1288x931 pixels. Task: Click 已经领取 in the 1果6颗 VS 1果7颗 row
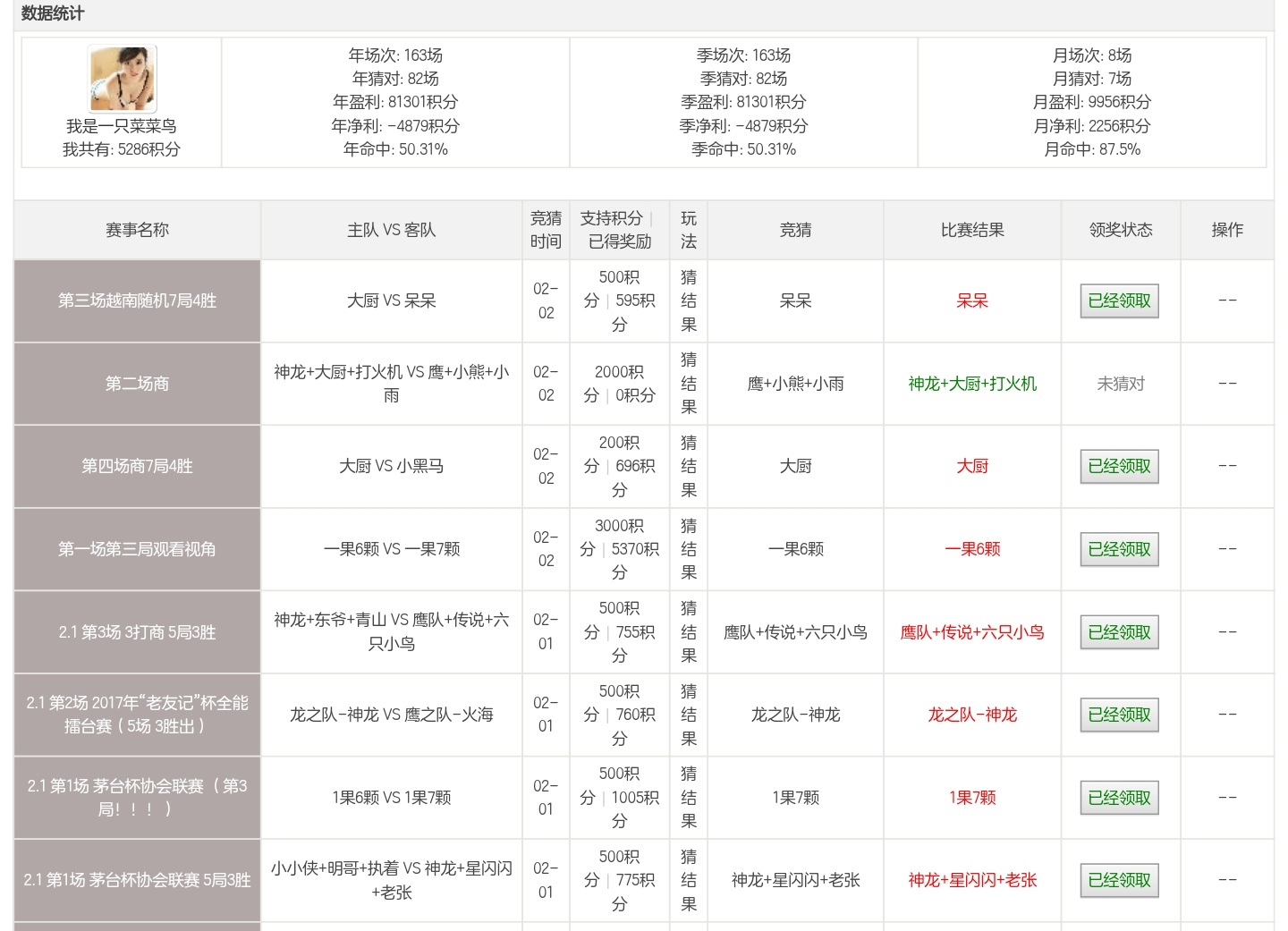click(x=1119, y=798)
